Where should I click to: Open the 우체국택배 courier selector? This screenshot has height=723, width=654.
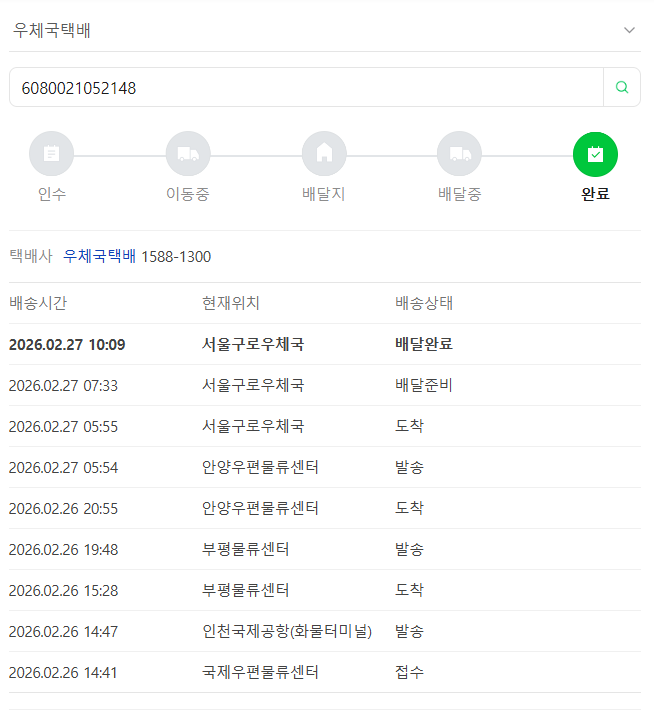coord(325,30)
